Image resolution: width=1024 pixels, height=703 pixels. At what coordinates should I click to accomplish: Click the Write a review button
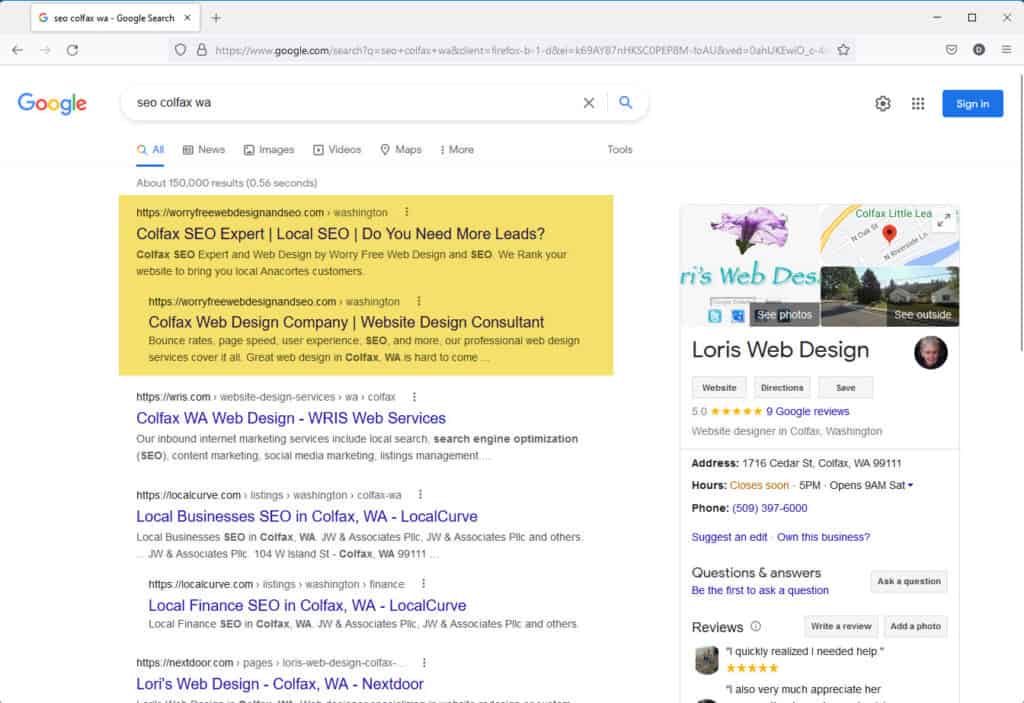[841, 627]
